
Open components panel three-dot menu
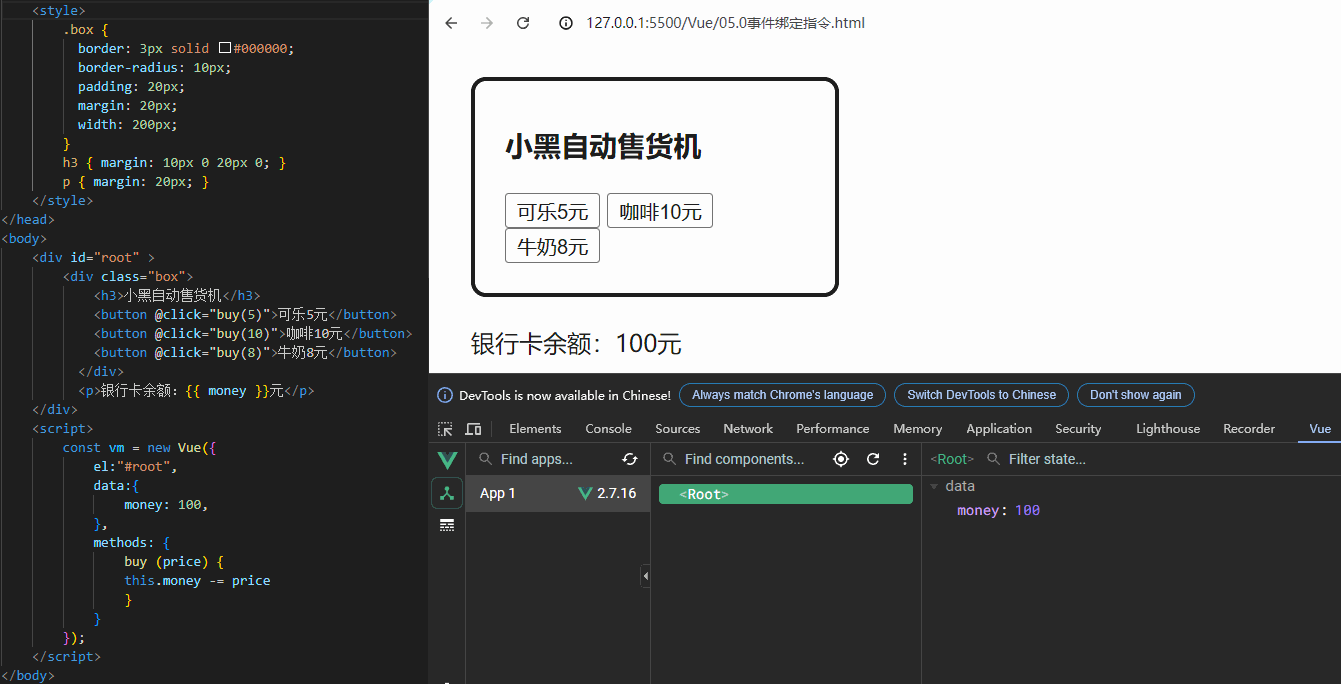coord(905,459)
